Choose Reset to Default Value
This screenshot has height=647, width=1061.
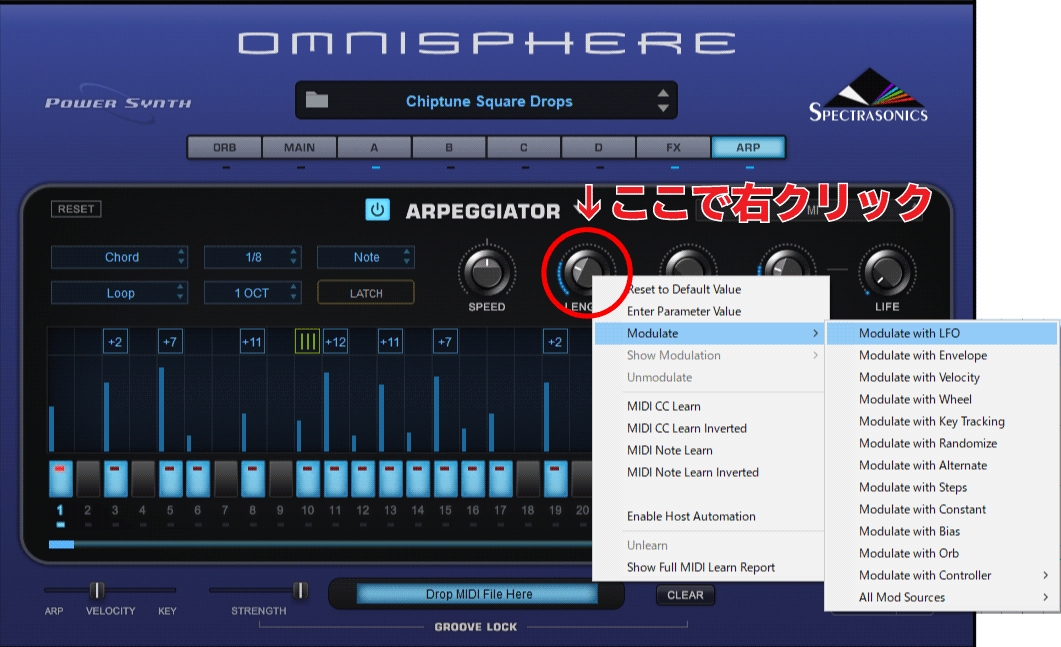click(x=709, y=289)
